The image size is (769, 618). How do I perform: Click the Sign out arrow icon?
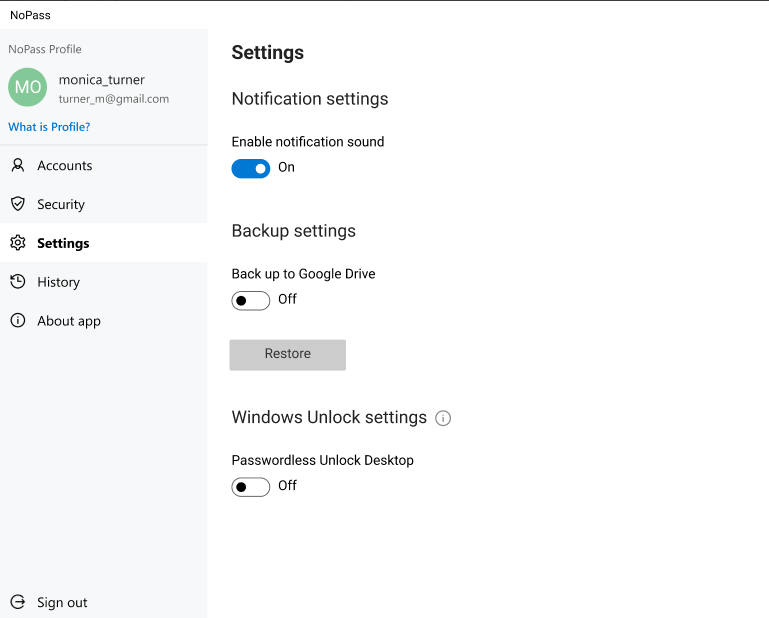(x=18, y=602)
